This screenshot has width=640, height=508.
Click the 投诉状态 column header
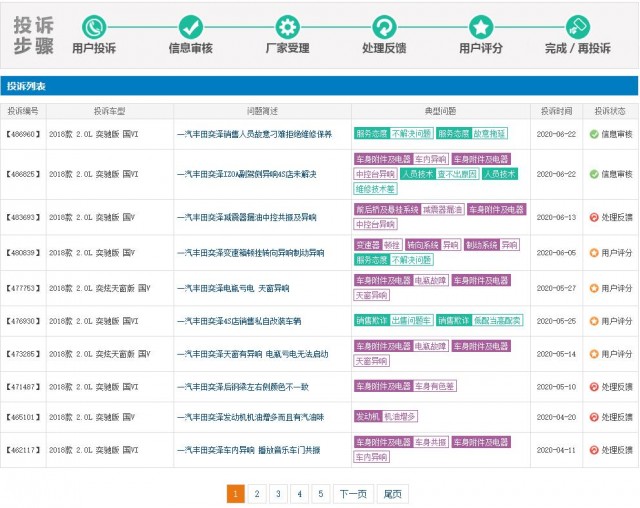click(610, 111)
